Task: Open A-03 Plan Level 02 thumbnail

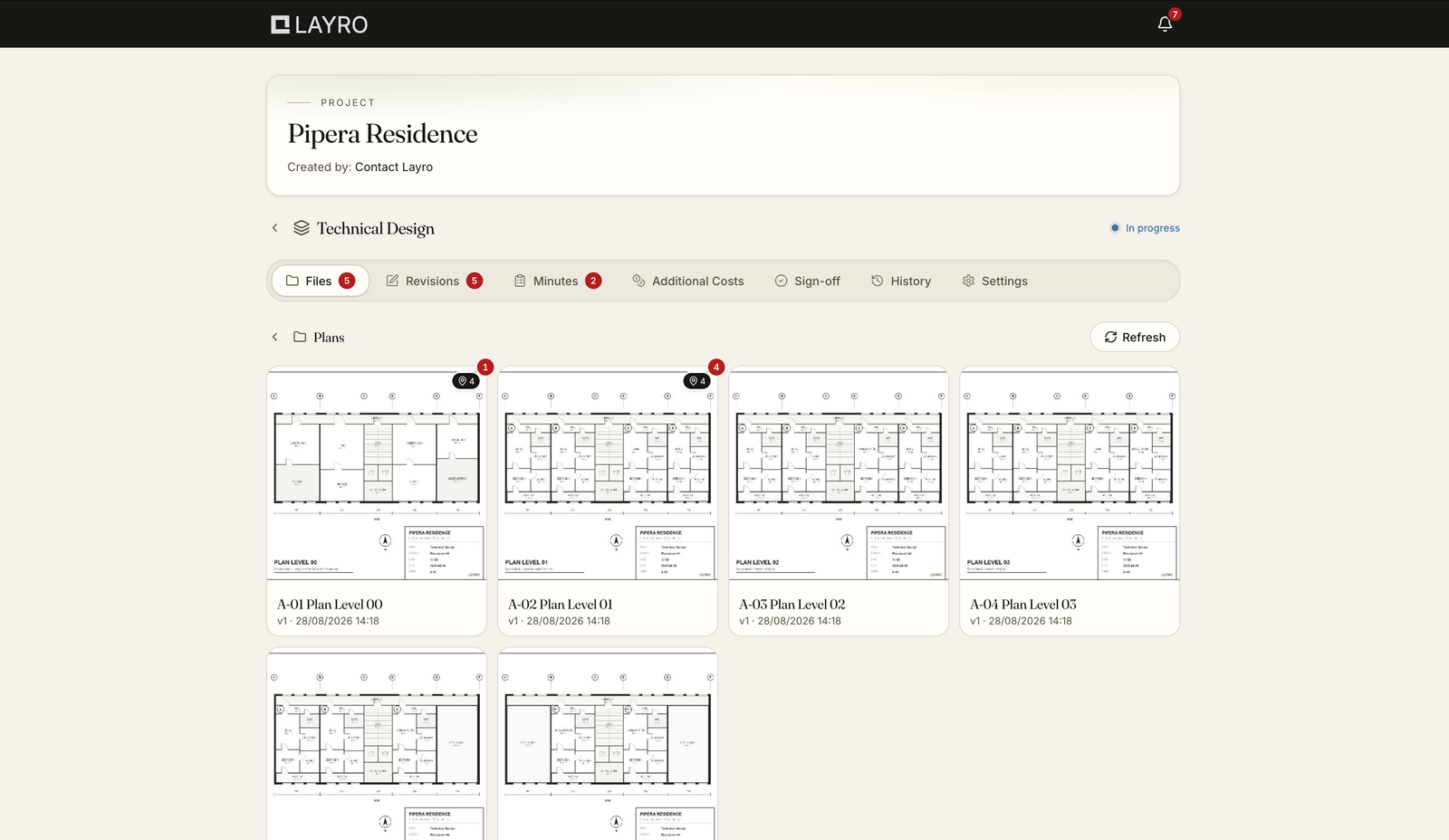Action: (x=839, y=475)
